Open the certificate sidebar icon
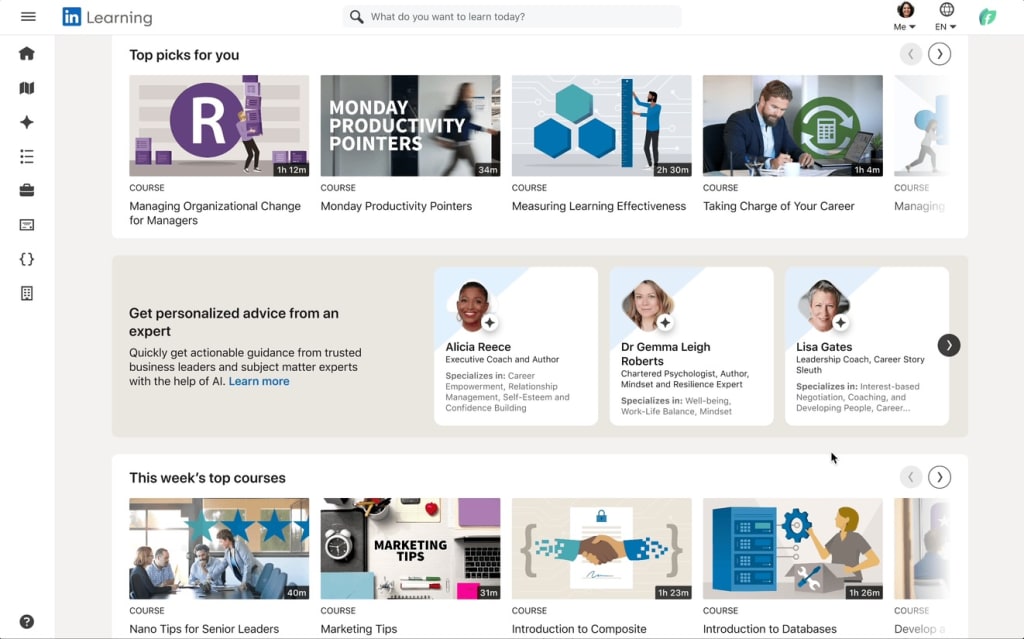 pos(27,225)
